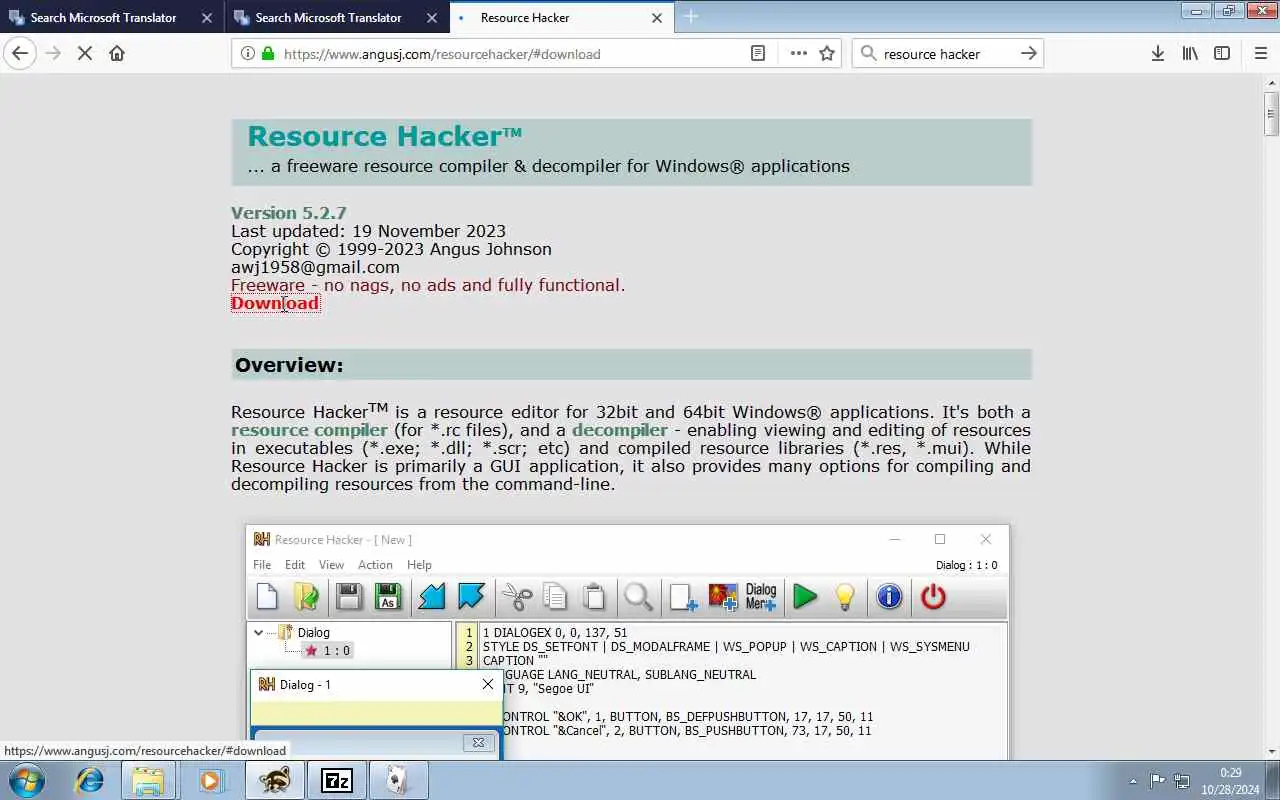Close the Resource Hacker tab

(x=657, y=18)
